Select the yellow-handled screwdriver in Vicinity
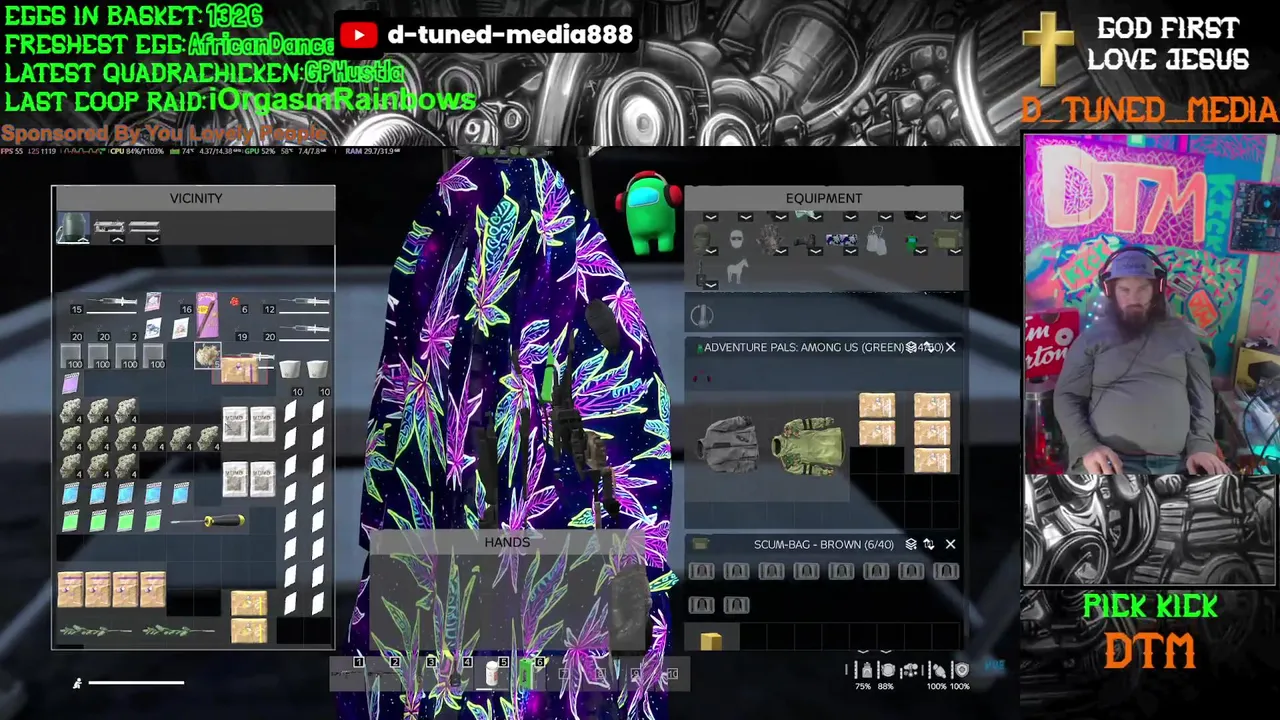1280x720 pixels. tap(208, 521)
